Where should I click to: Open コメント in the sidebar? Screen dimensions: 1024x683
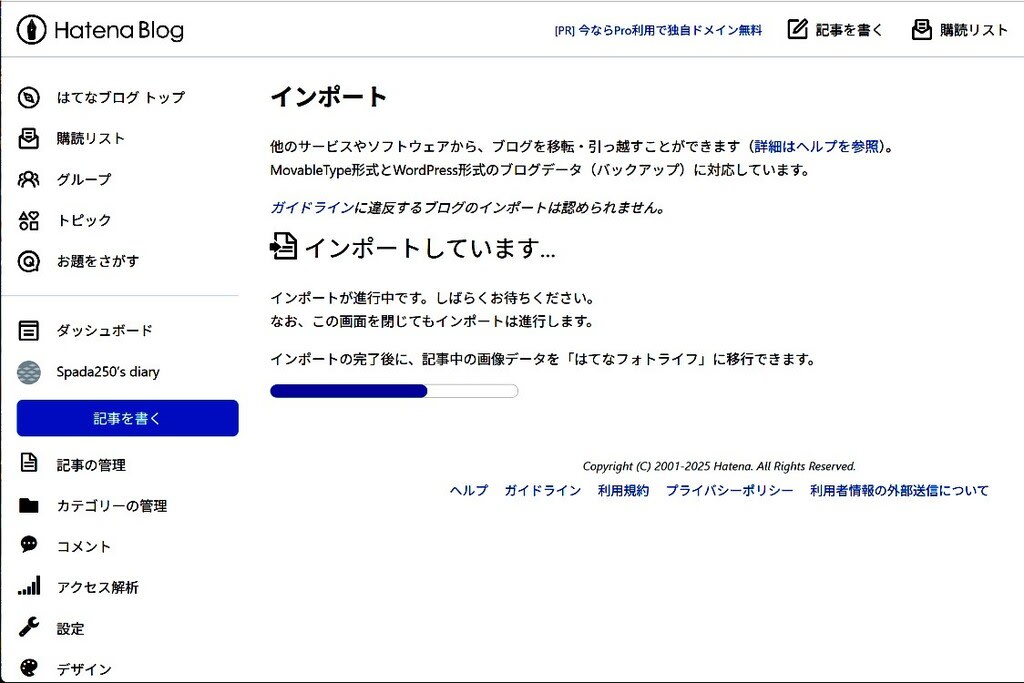[x=84, y=547]
